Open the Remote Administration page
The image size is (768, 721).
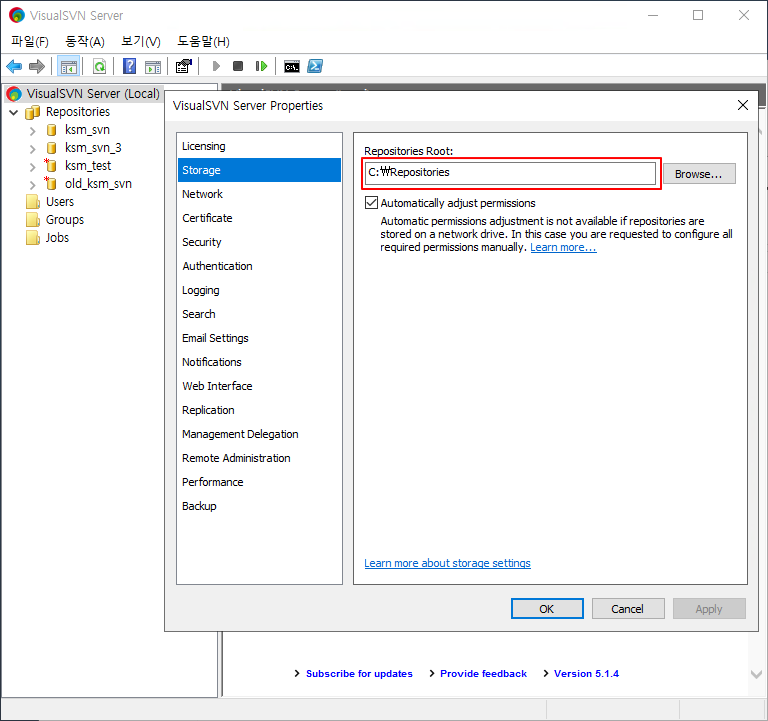(x=260, y=458)
